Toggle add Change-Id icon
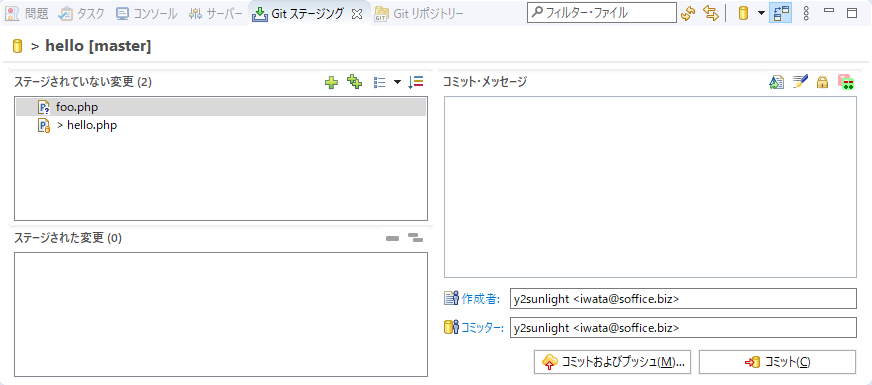Image resolution: width=872 pixels, height=385 pixels. coord(846,82)
